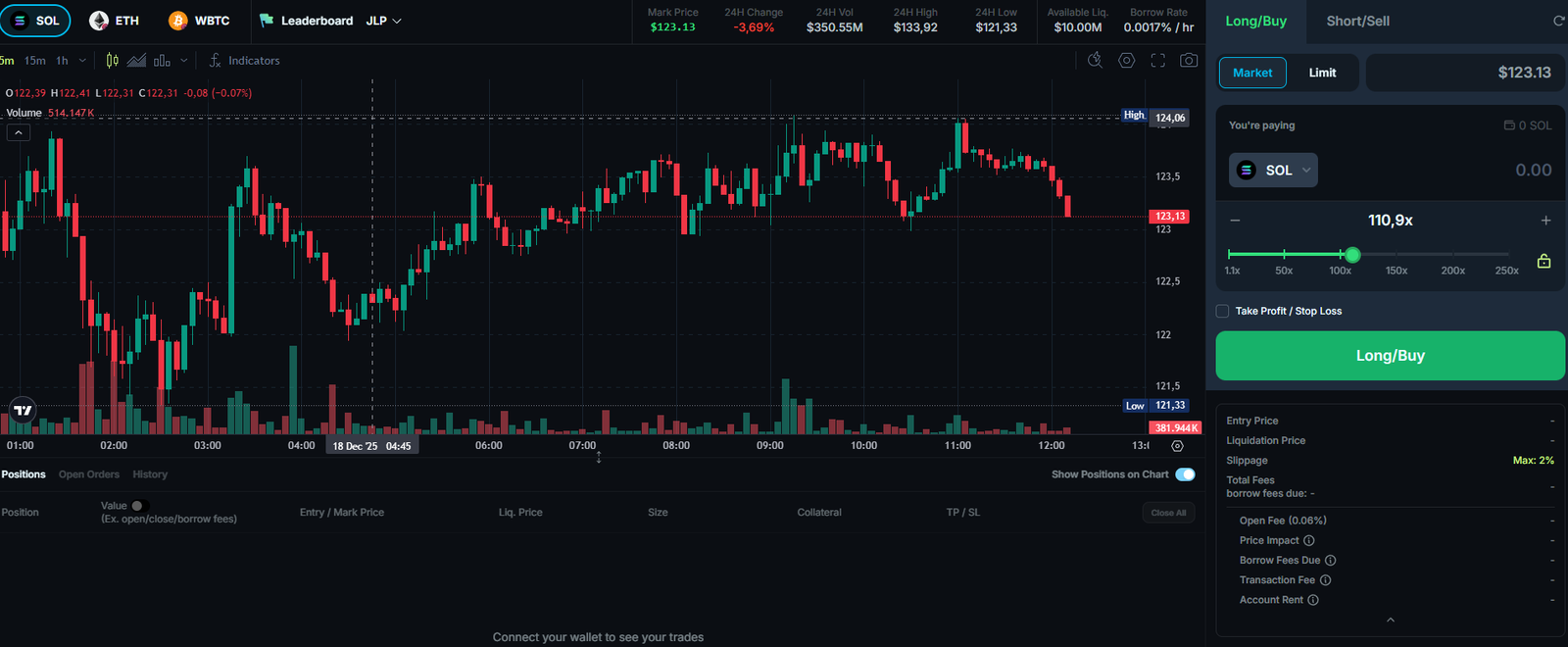Open chart settings hexagon icon
Screen dimensions: 1568x647
point(1127,61)
